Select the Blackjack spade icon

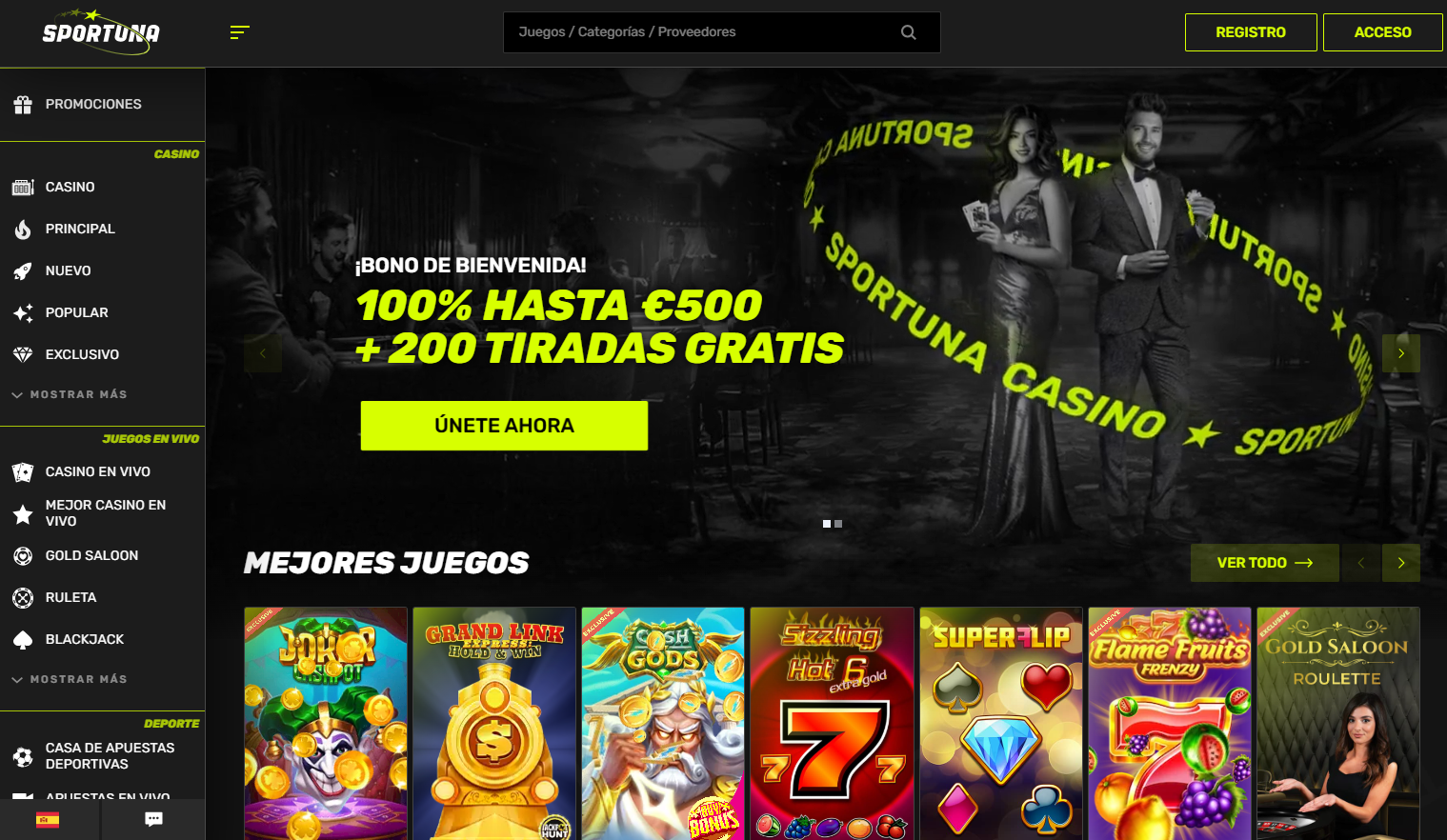click(x=23, y=640)
